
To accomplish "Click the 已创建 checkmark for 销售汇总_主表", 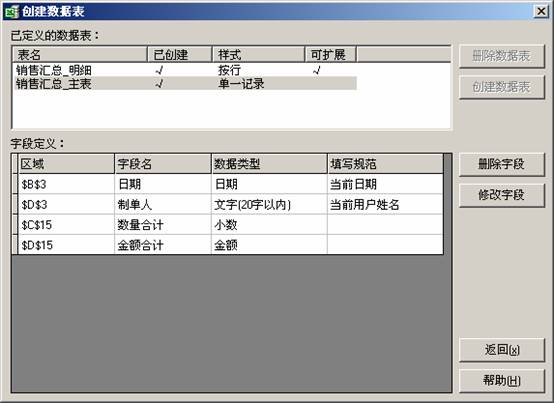I will pos(159,84).
